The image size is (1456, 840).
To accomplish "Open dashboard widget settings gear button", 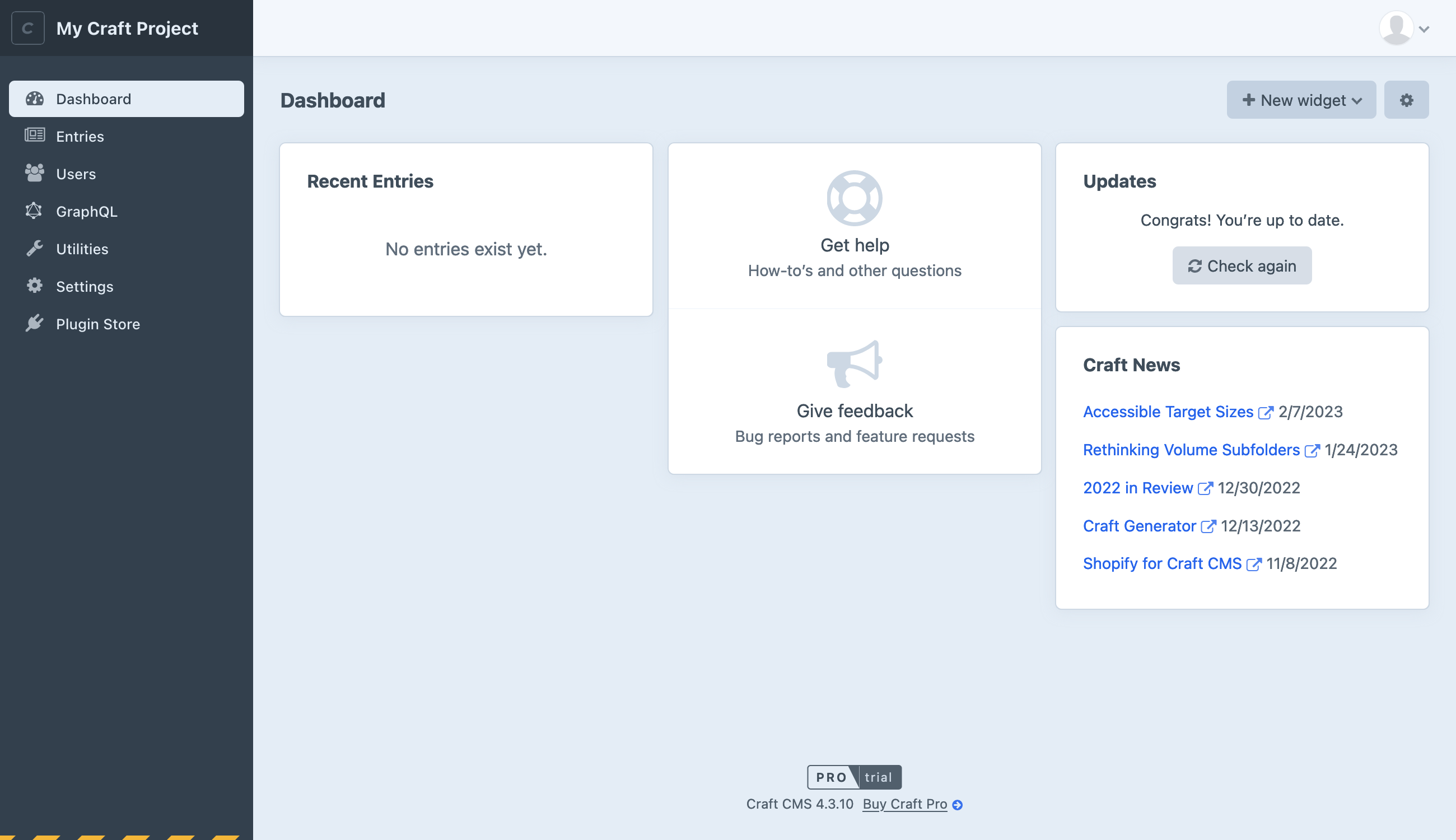I will click(1406, 100).
